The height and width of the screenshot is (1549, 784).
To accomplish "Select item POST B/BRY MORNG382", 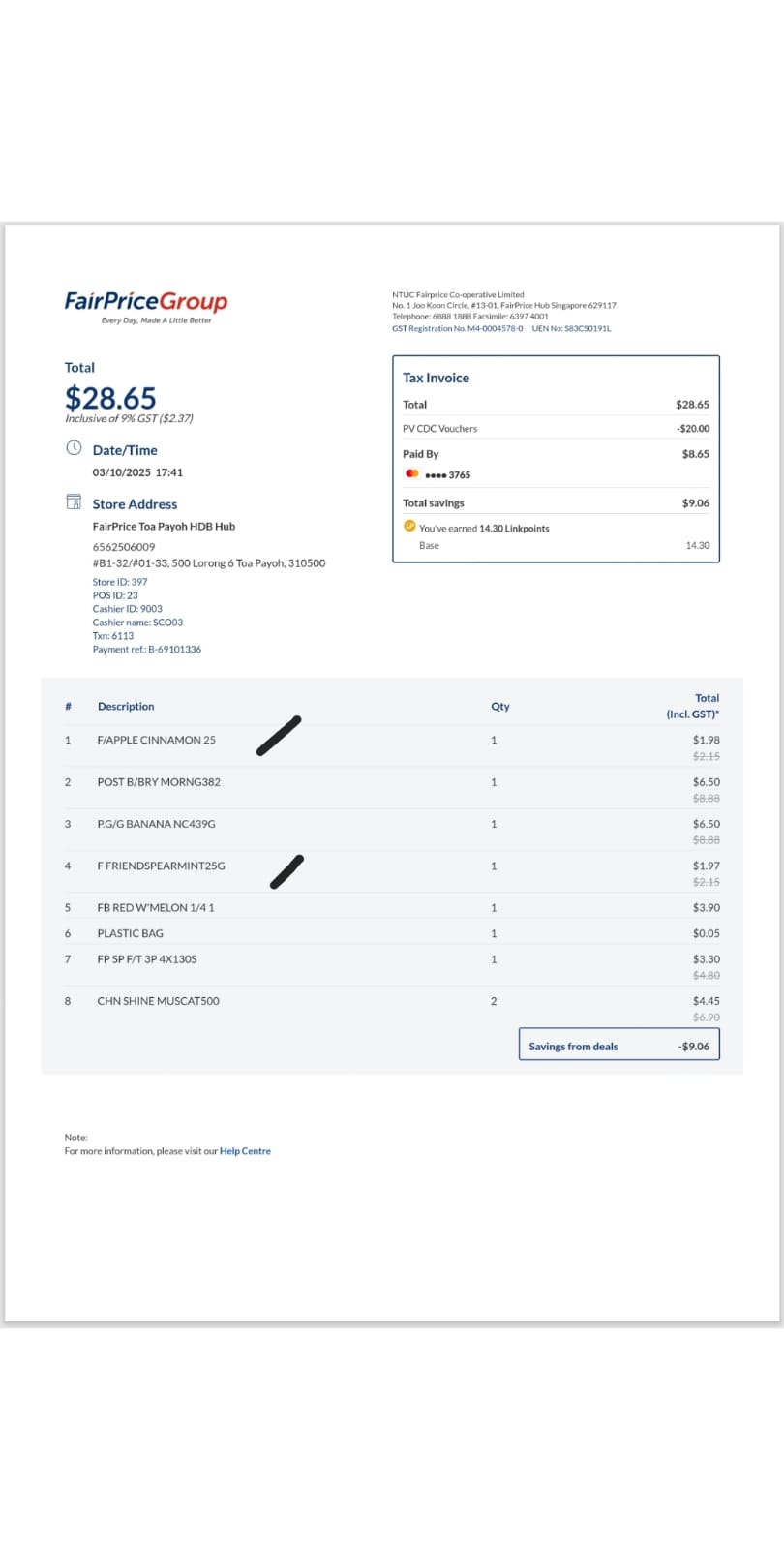I will tap(159, 781).
